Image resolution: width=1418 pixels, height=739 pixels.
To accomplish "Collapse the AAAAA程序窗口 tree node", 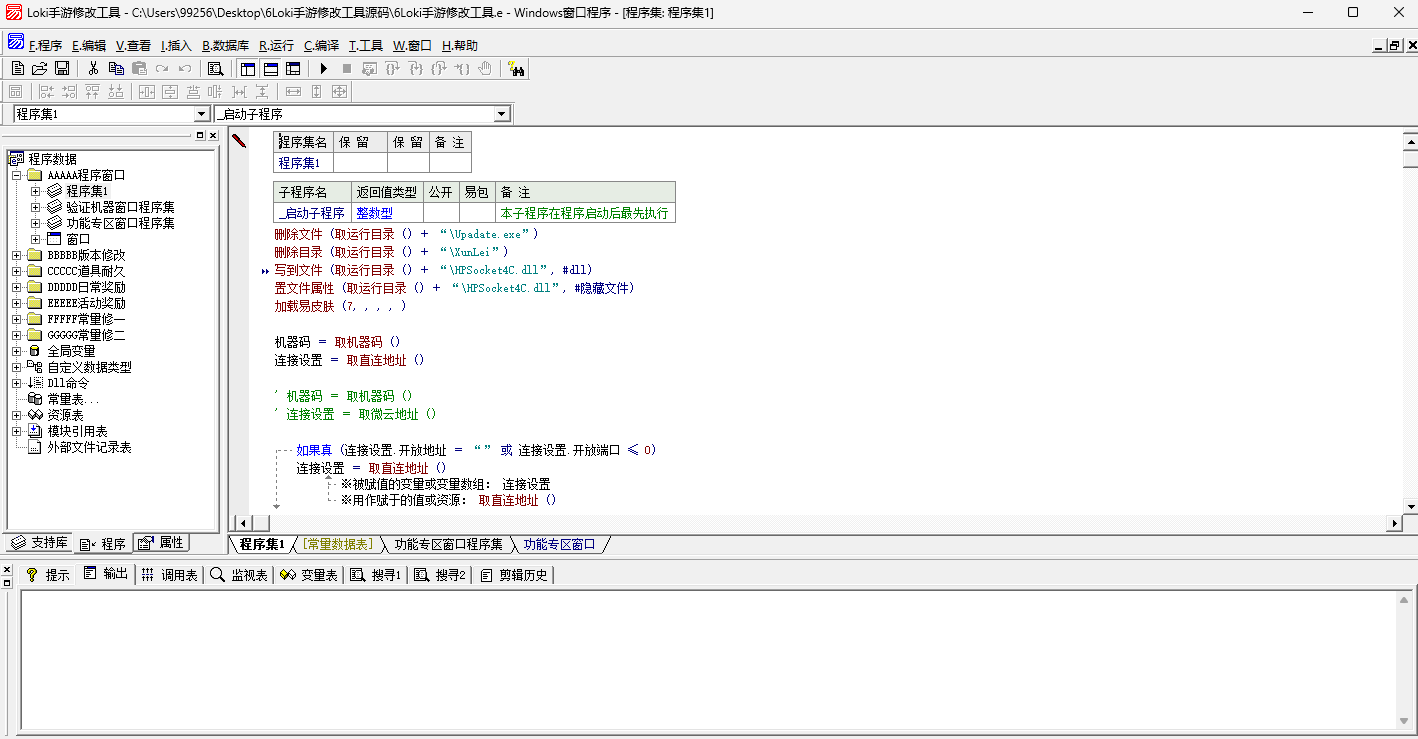I will tap(17, 175).
